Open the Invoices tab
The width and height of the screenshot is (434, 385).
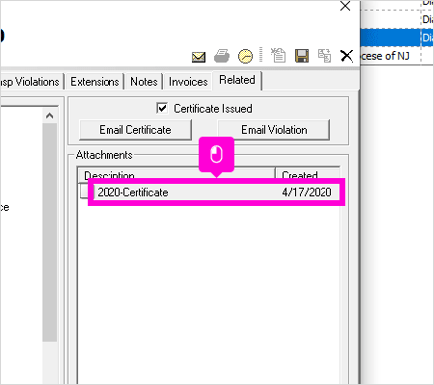tap(188, 82)
